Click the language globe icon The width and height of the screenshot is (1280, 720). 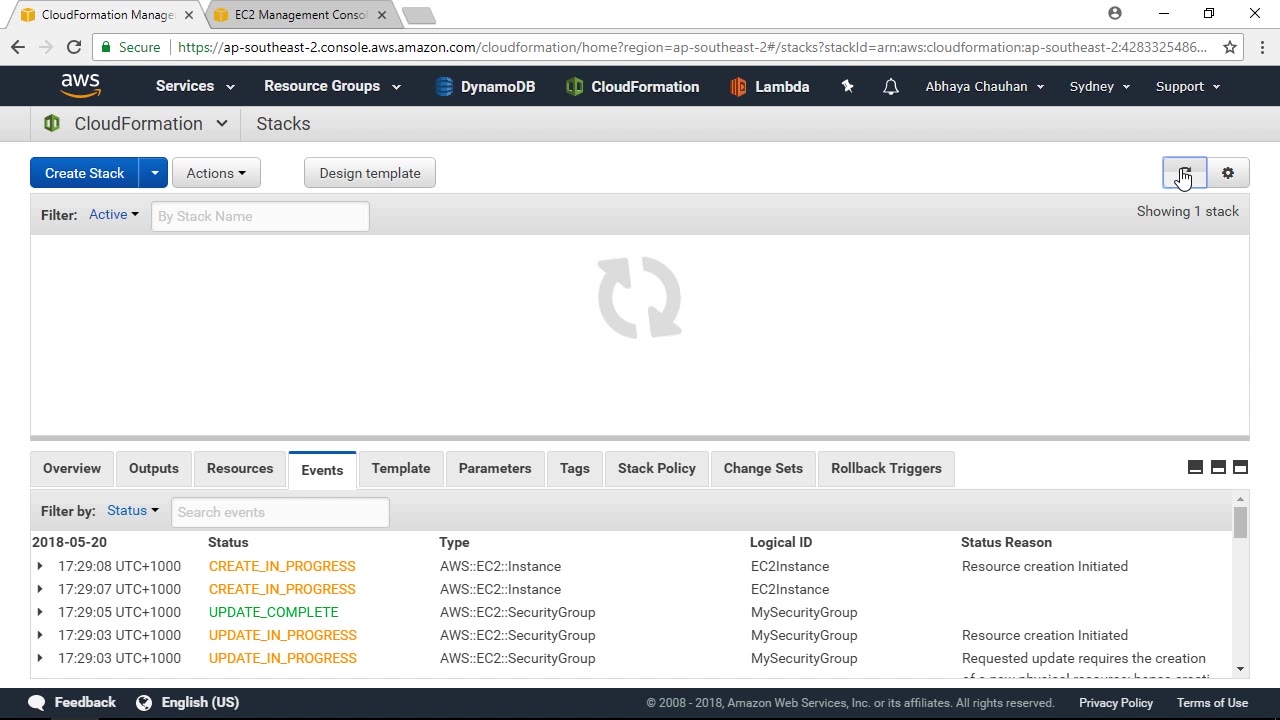point(144,703)
